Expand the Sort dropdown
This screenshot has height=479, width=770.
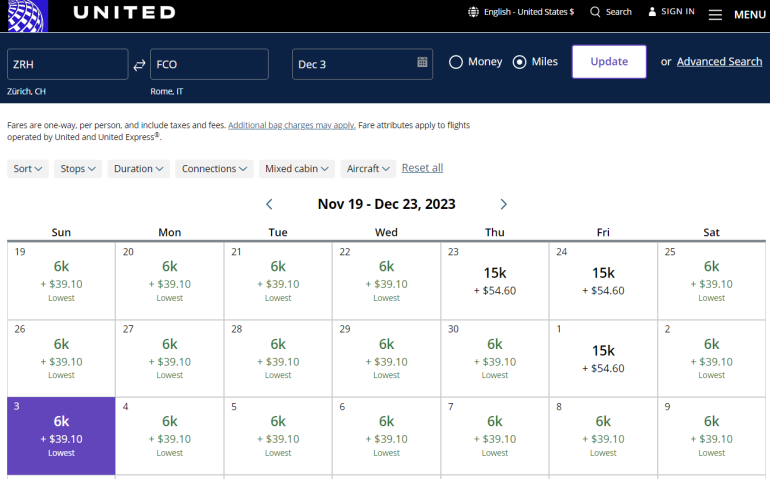click(x=28, y=169)
